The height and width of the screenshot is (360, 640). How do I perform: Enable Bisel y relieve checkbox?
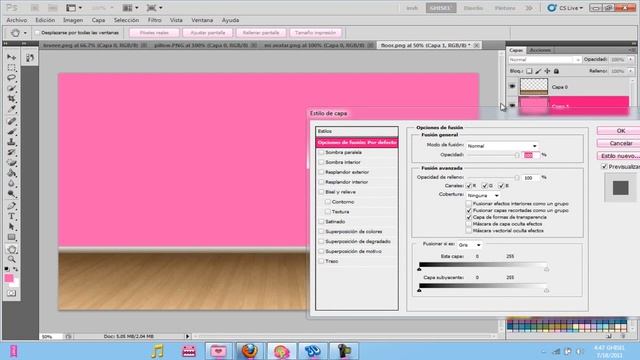(x=321, y=192)
